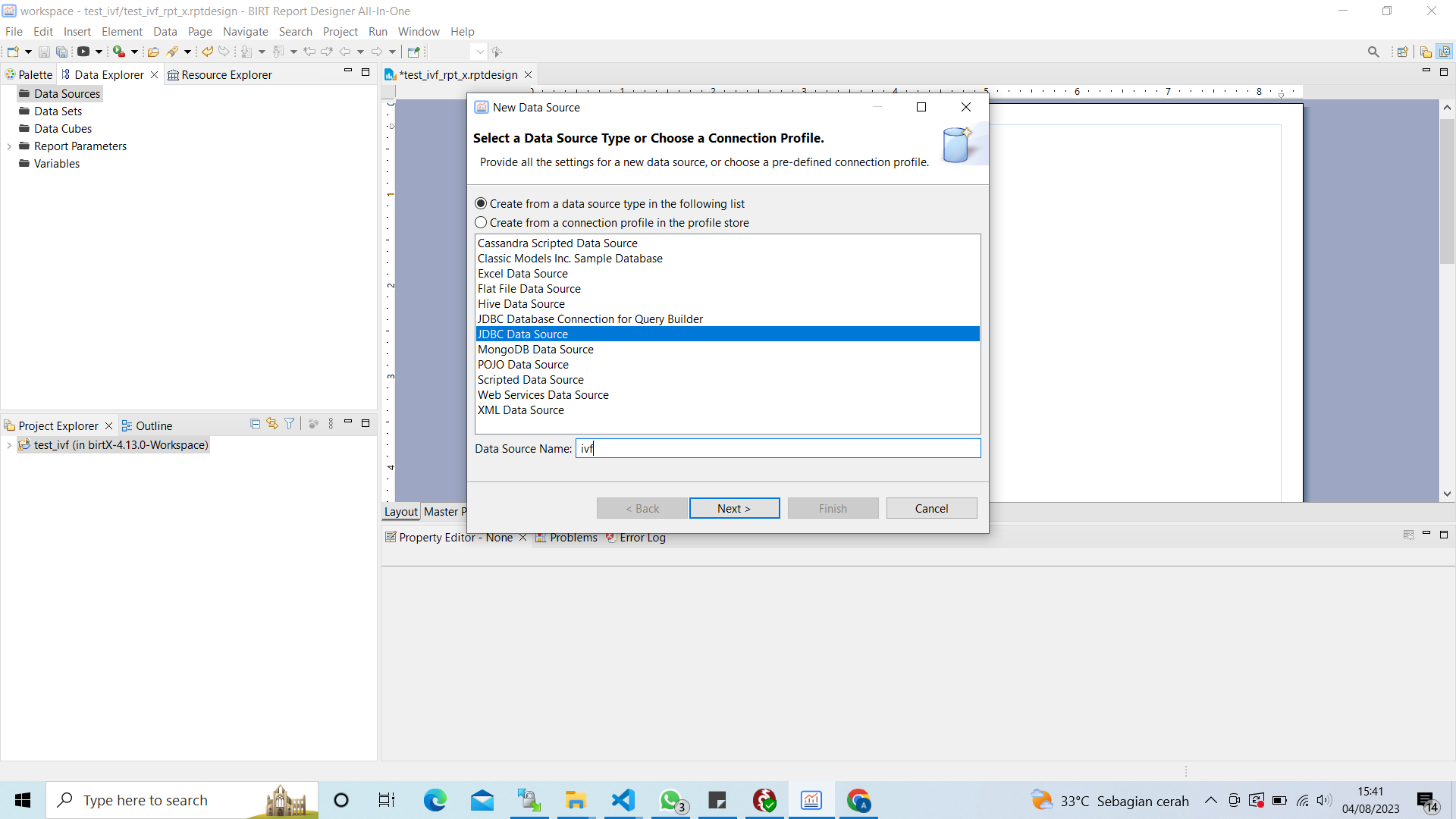
Task: Click the Save toolbar icon
Action: pos(44,52)
